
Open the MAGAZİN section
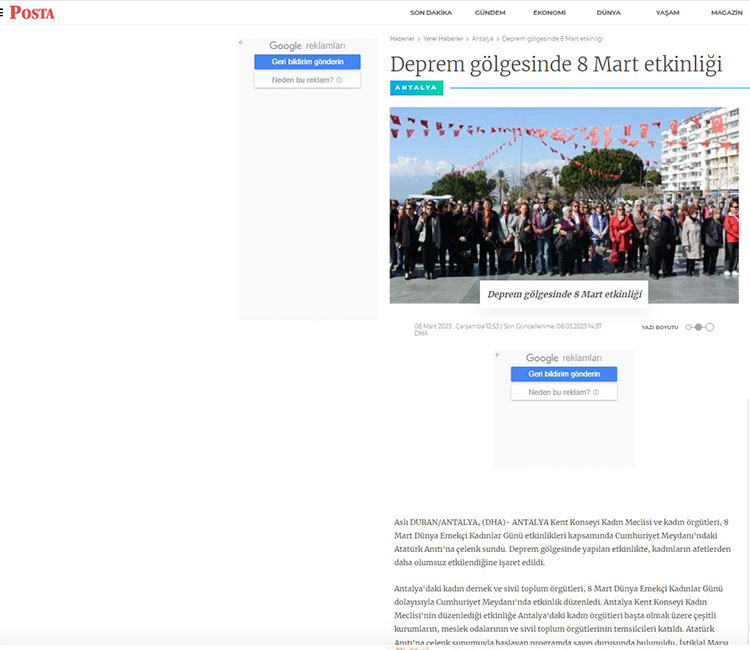(727, 12)
